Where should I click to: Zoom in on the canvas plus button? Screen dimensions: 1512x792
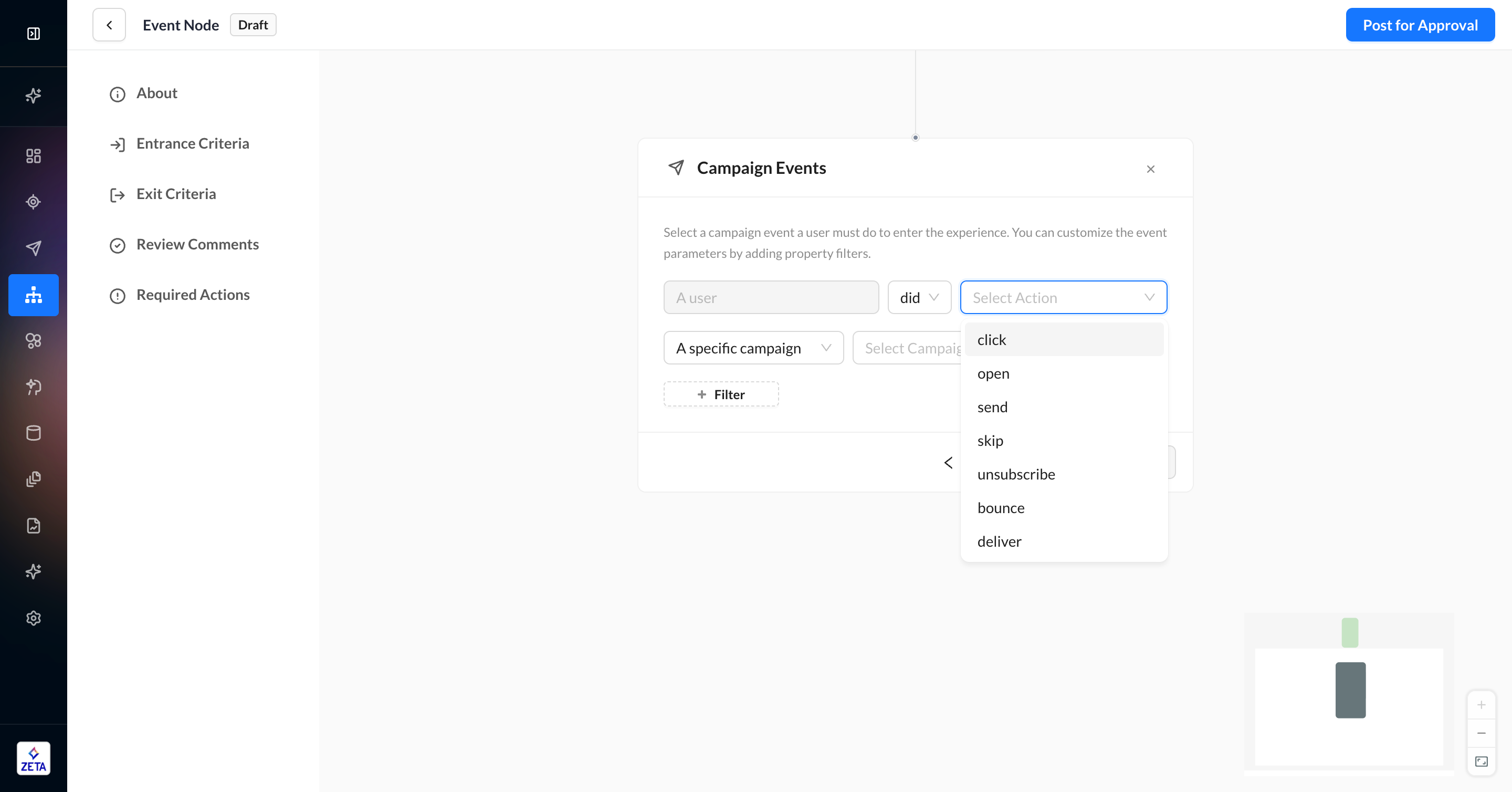click(x=1481, y=704)
